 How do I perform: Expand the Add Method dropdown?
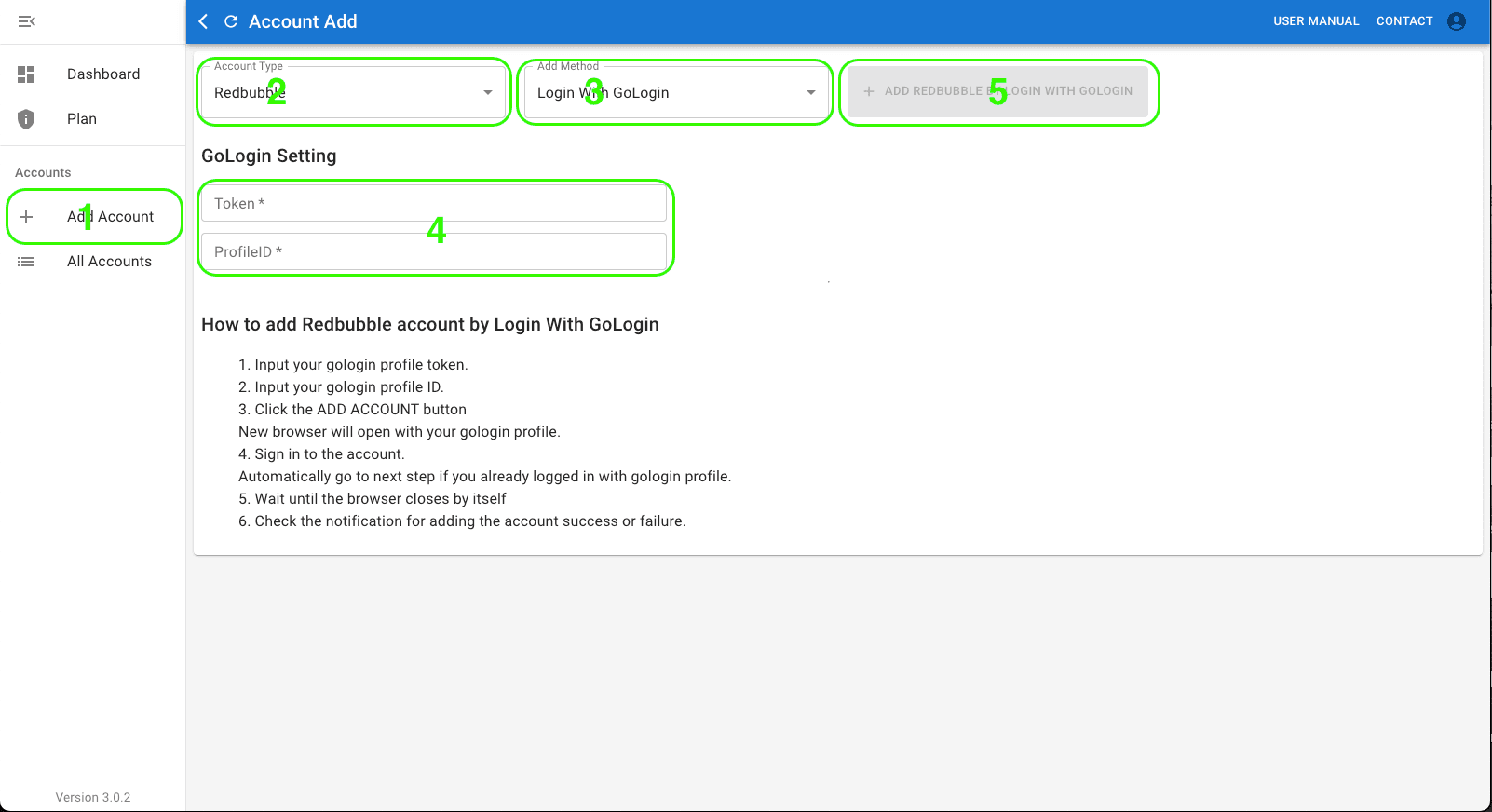coord(676,92)
